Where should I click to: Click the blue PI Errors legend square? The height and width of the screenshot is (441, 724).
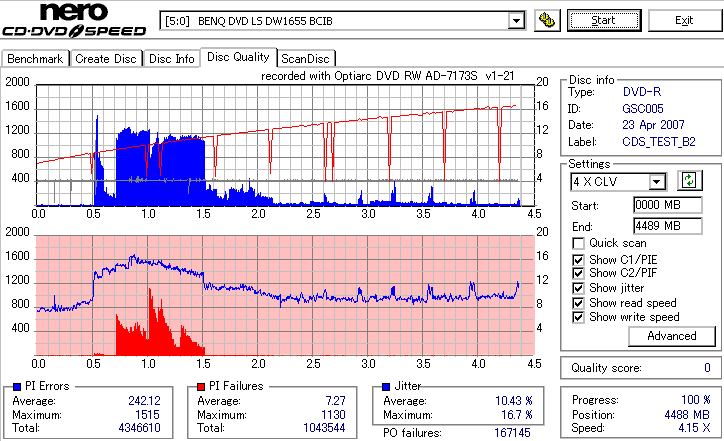coord(17,387)
